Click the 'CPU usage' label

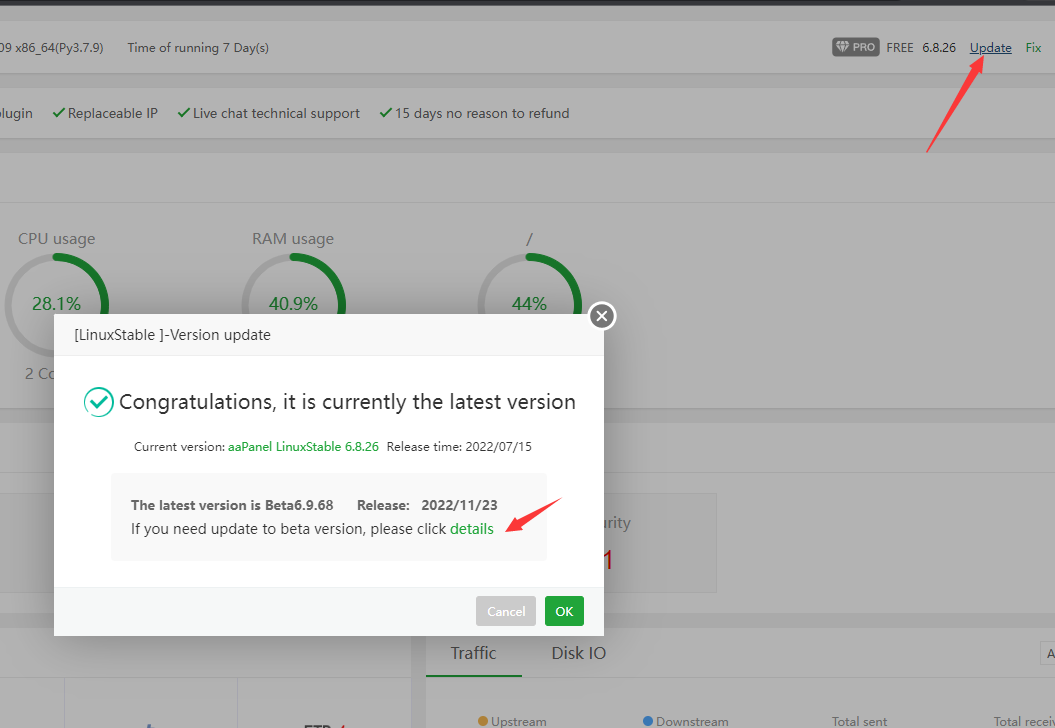coord(57,239)
